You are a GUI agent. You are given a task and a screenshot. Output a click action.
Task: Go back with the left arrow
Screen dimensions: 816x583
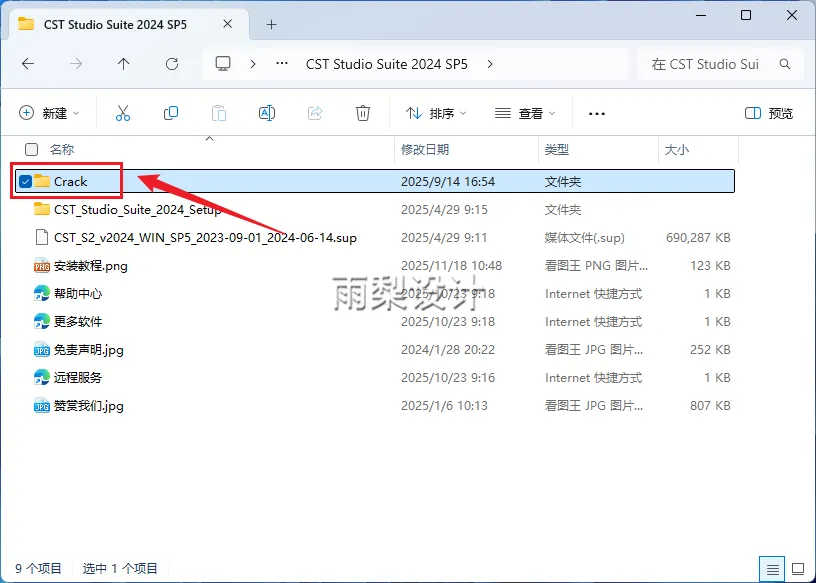pyautogui.click(x=28, y=64)
